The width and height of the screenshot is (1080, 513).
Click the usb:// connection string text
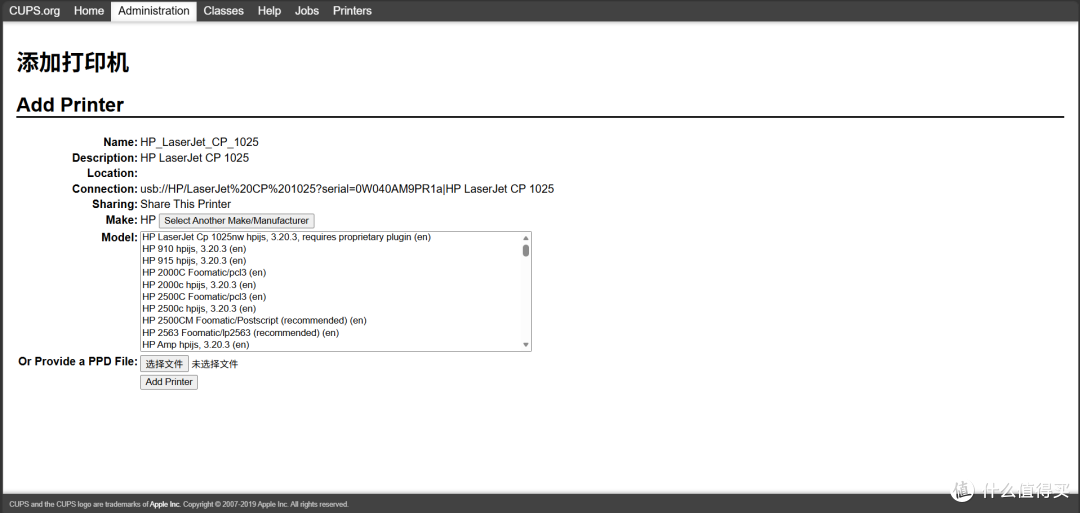(347, 189)
